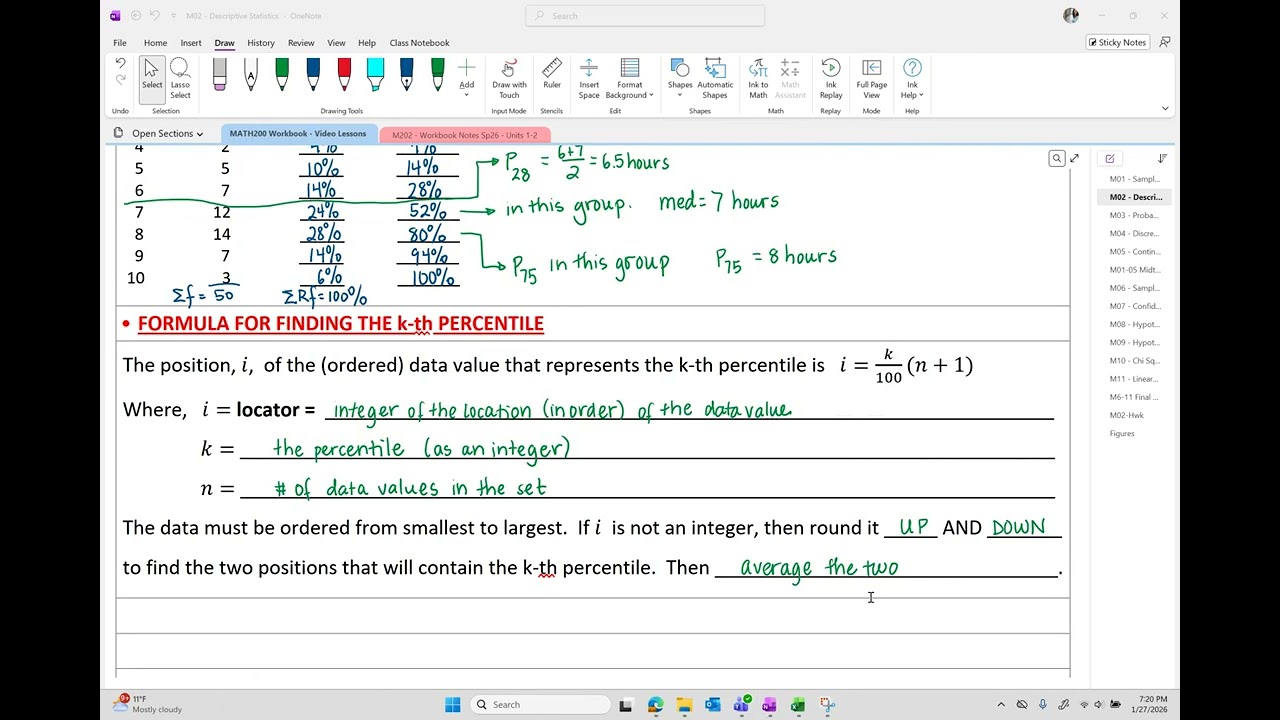The height and width of the screenshot is (720, 1280).
Task: Open the Shapes gallery dropdown
Action: tap(680, 75)
